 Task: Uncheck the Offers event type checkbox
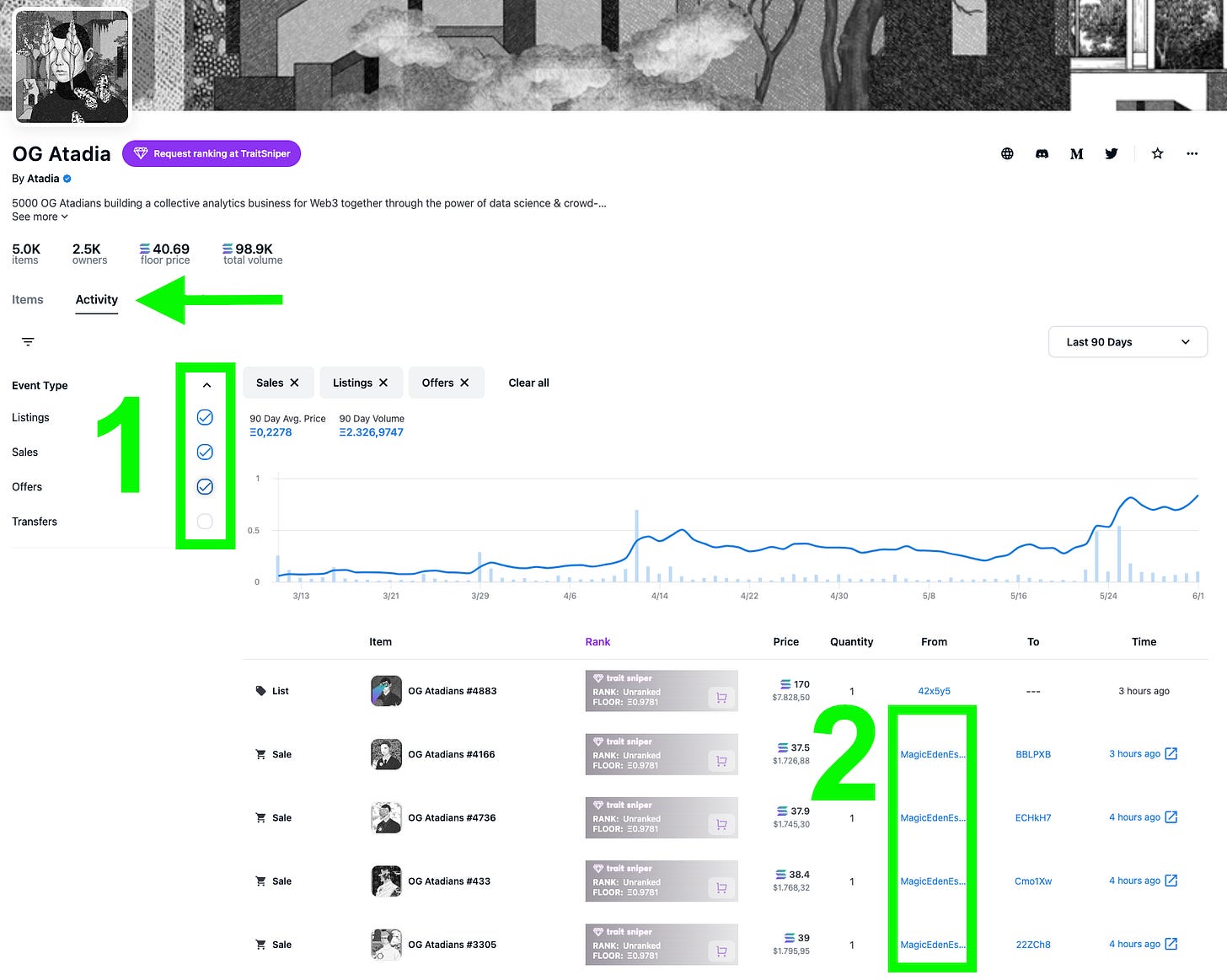pos(205,486)
